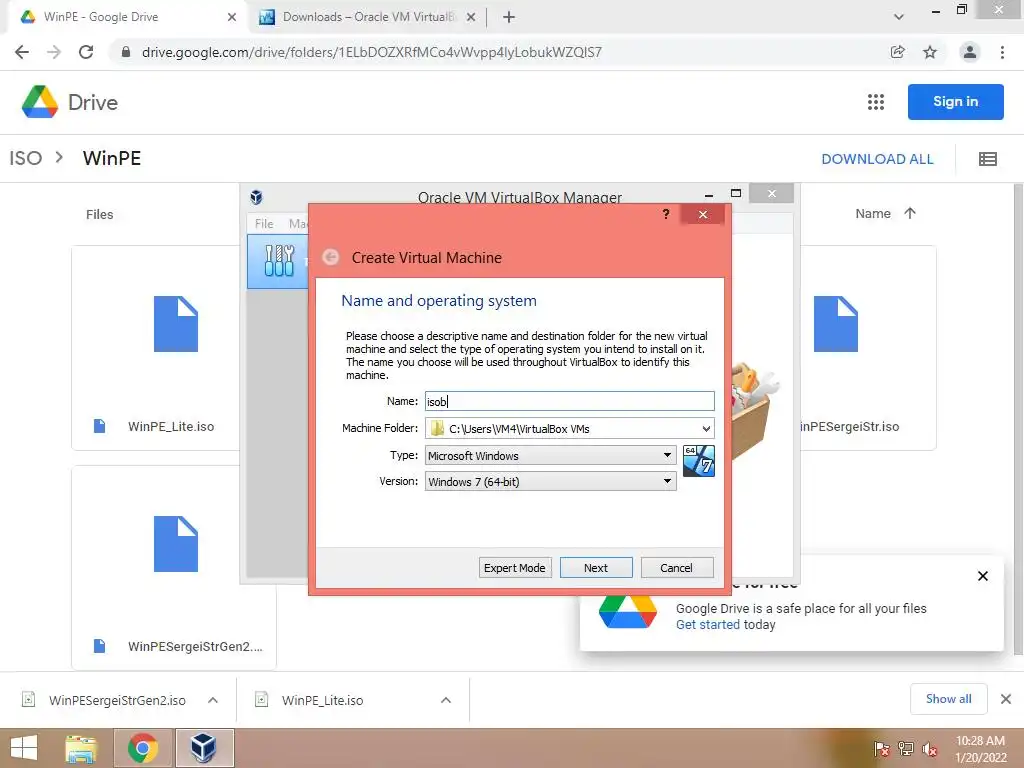Switch to list layout view icon

pos(987,159)
